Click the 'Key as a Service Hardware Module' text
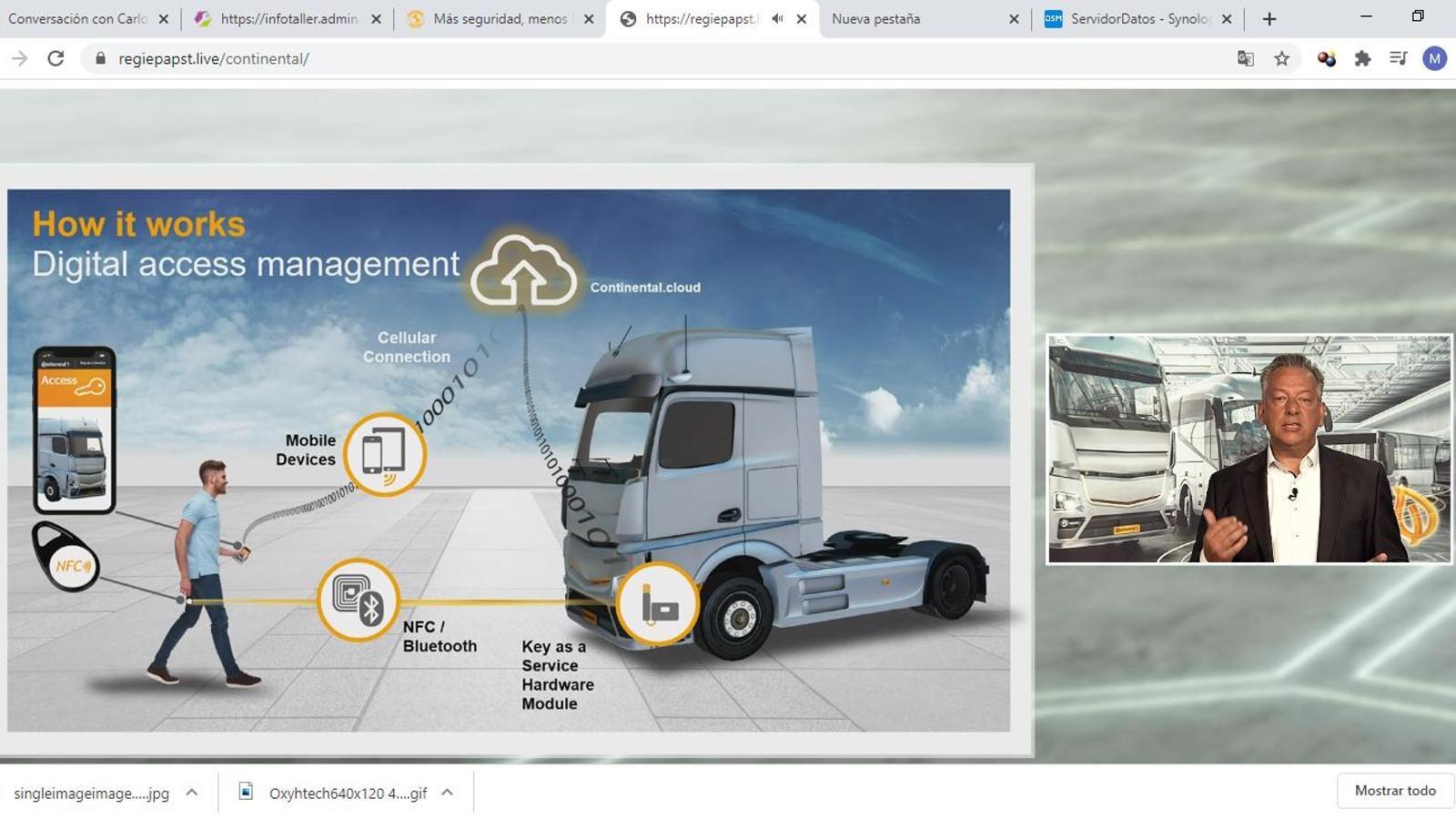Image resolution: width=1456 pixels, height=819 pixels. 557,675
